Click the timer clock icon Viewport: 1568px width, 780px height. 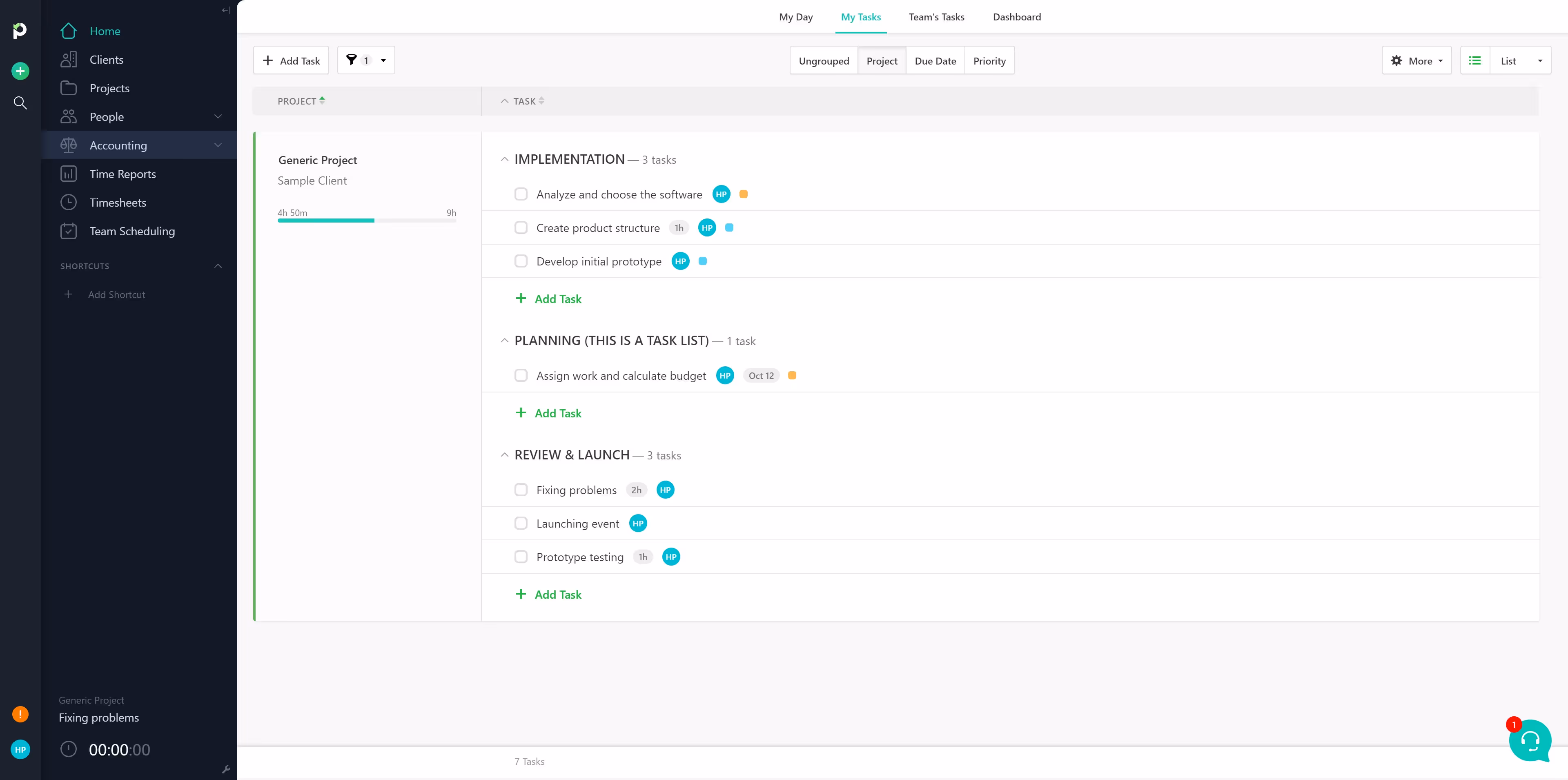click(69, 749)
